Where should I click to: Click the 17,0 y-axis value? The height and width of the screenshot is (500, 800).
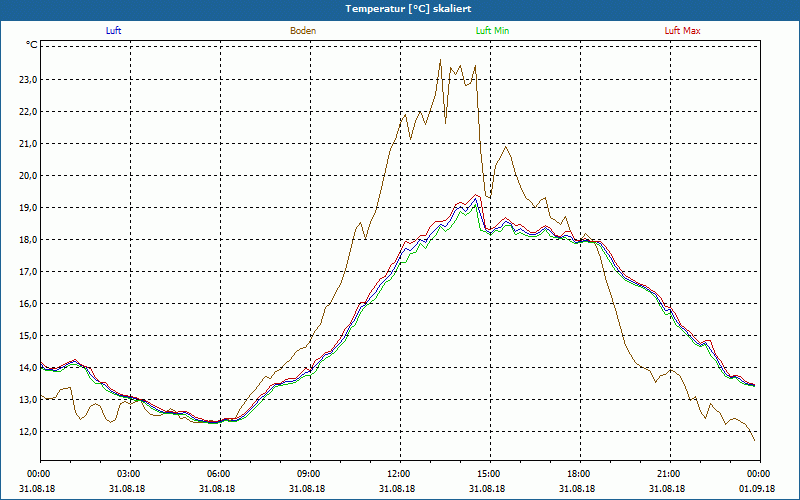28,272
